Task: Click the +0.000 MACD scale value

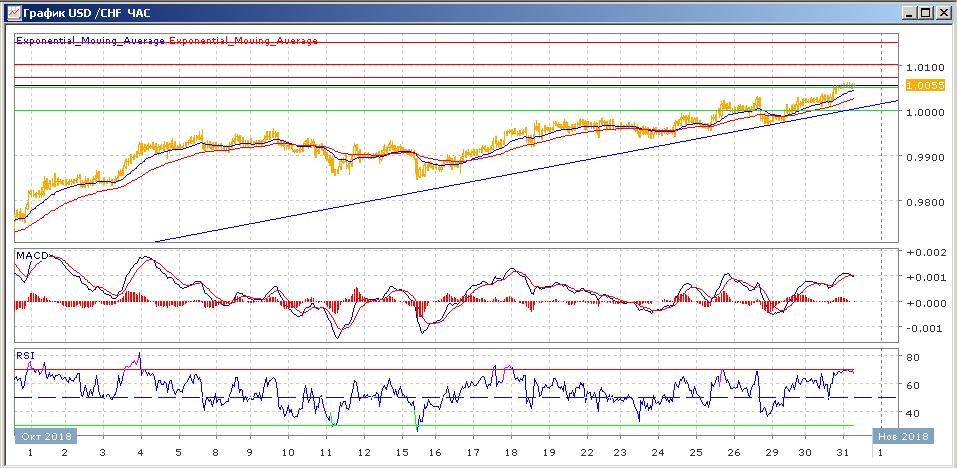Action: click(928, 303)
